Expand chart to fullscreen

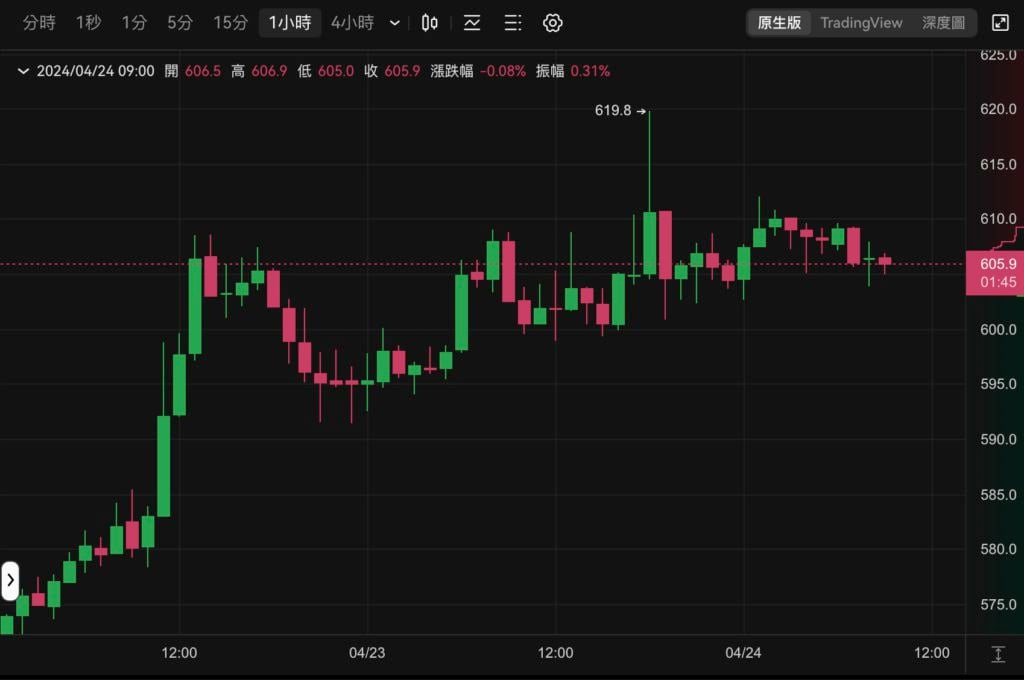click(1000, 23)
